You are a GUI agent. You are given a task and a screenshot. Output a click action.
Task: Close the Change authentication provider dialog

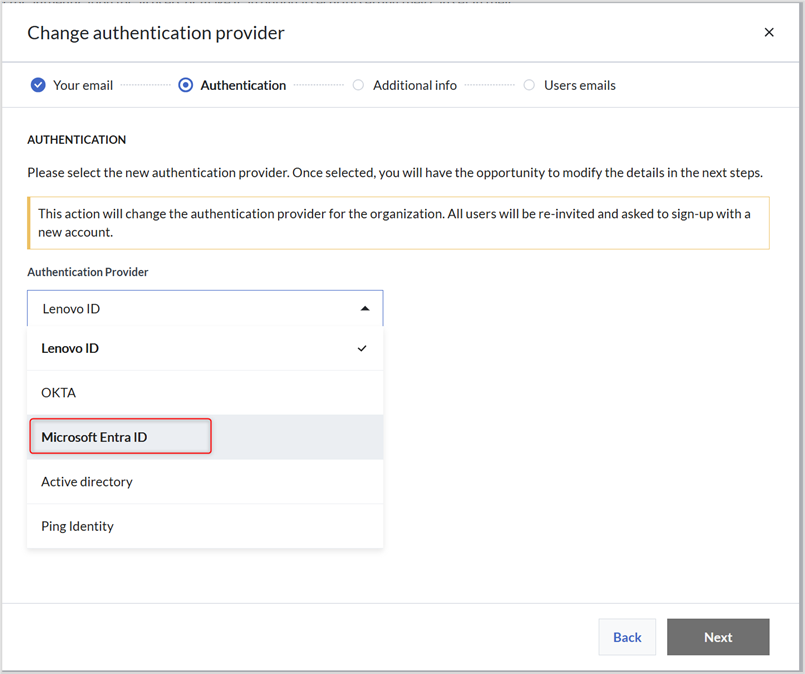coord(769,33)
